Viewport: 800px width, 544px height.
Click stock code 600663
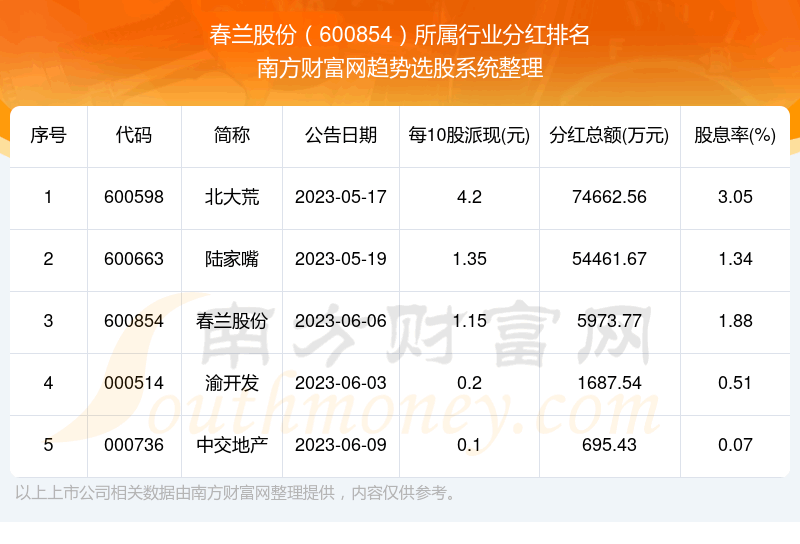coord(134,259)
